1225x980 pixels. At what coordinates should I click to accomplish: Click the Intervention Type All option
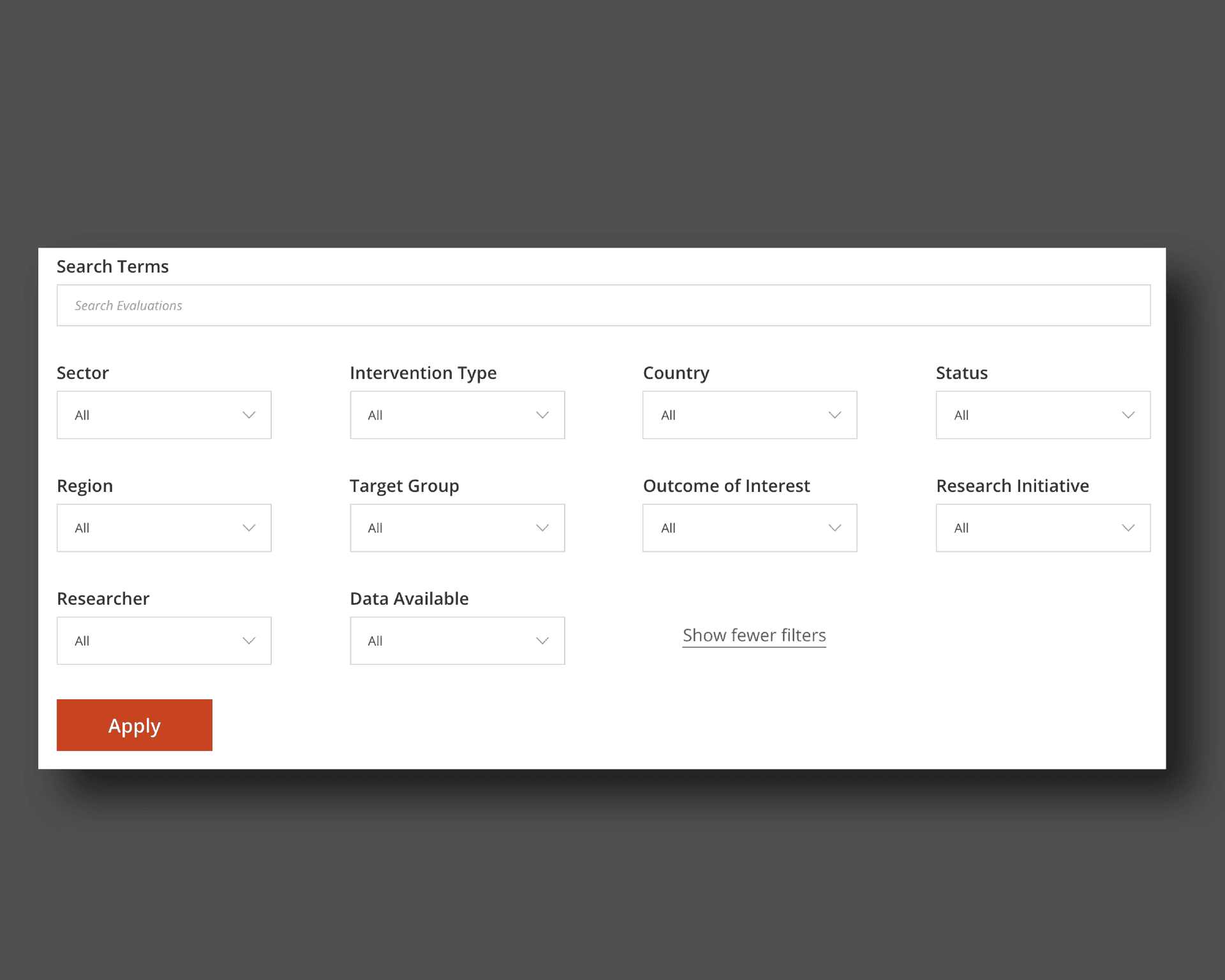[x=457, y=415]
